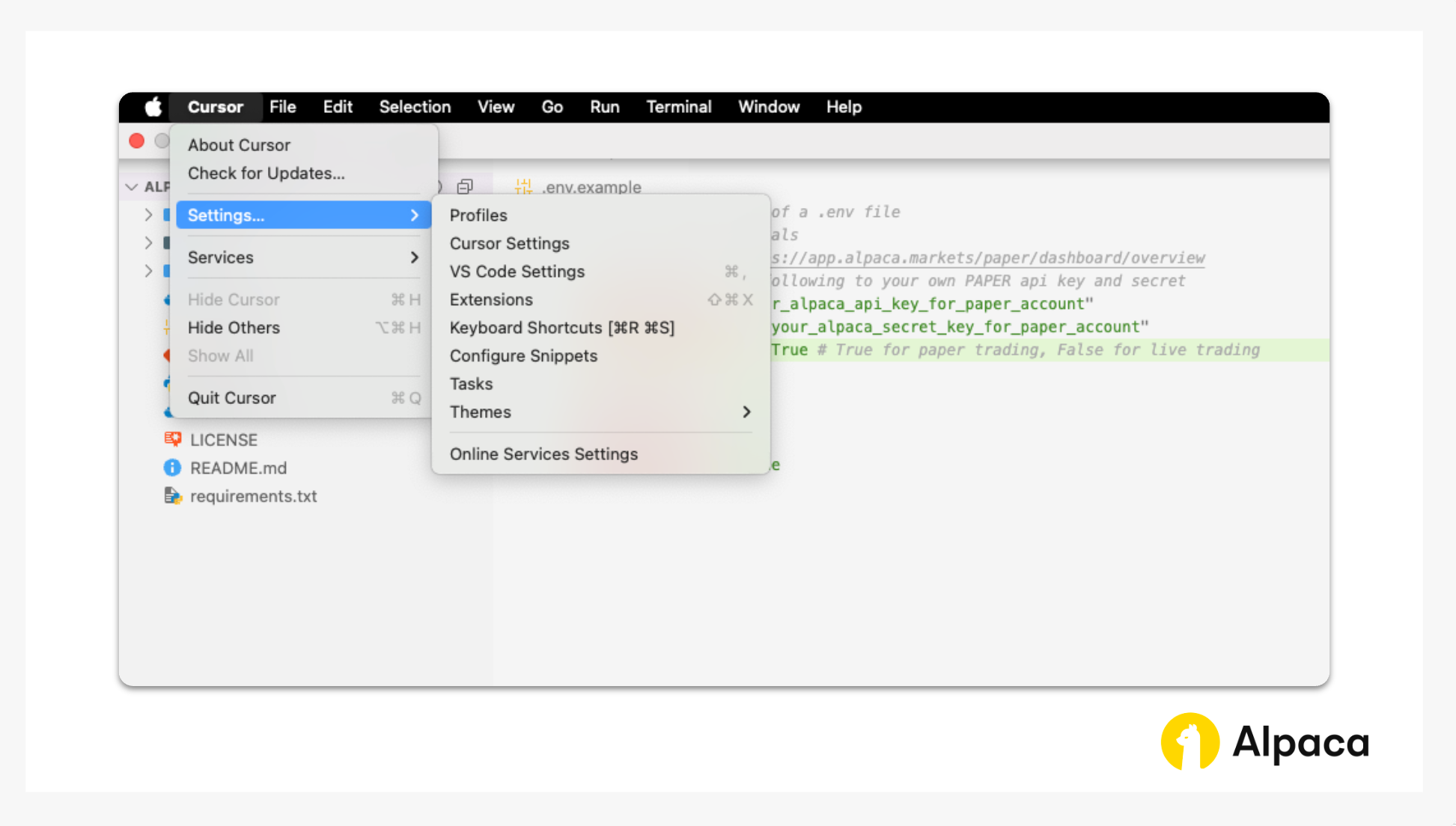
Task: Click the requirements.txt file icon
Action: pos(173,496)
